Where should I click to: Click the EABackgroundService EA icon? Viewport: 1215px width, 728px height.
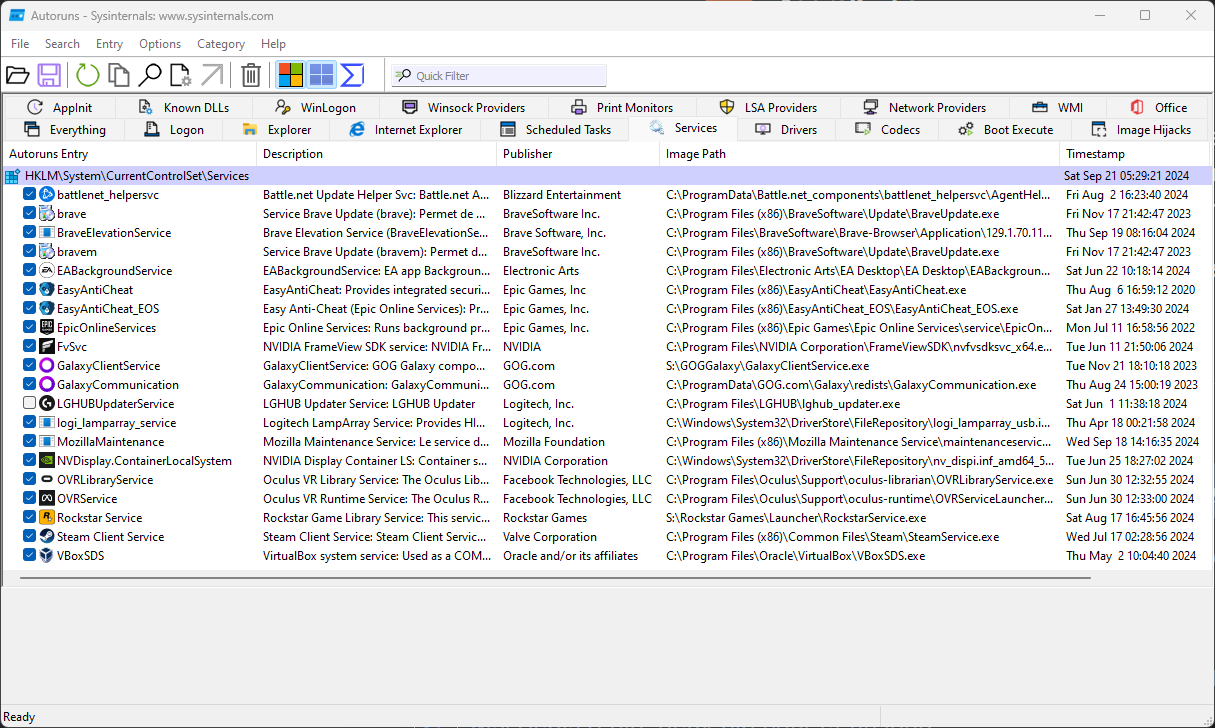coord(46,271)
